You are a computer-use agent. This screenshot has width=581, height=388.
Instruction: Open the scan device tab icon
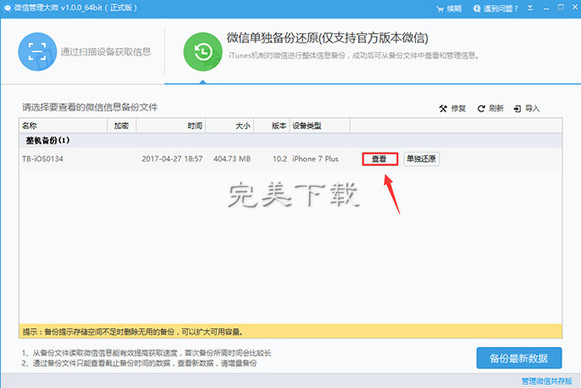point(37,52)
